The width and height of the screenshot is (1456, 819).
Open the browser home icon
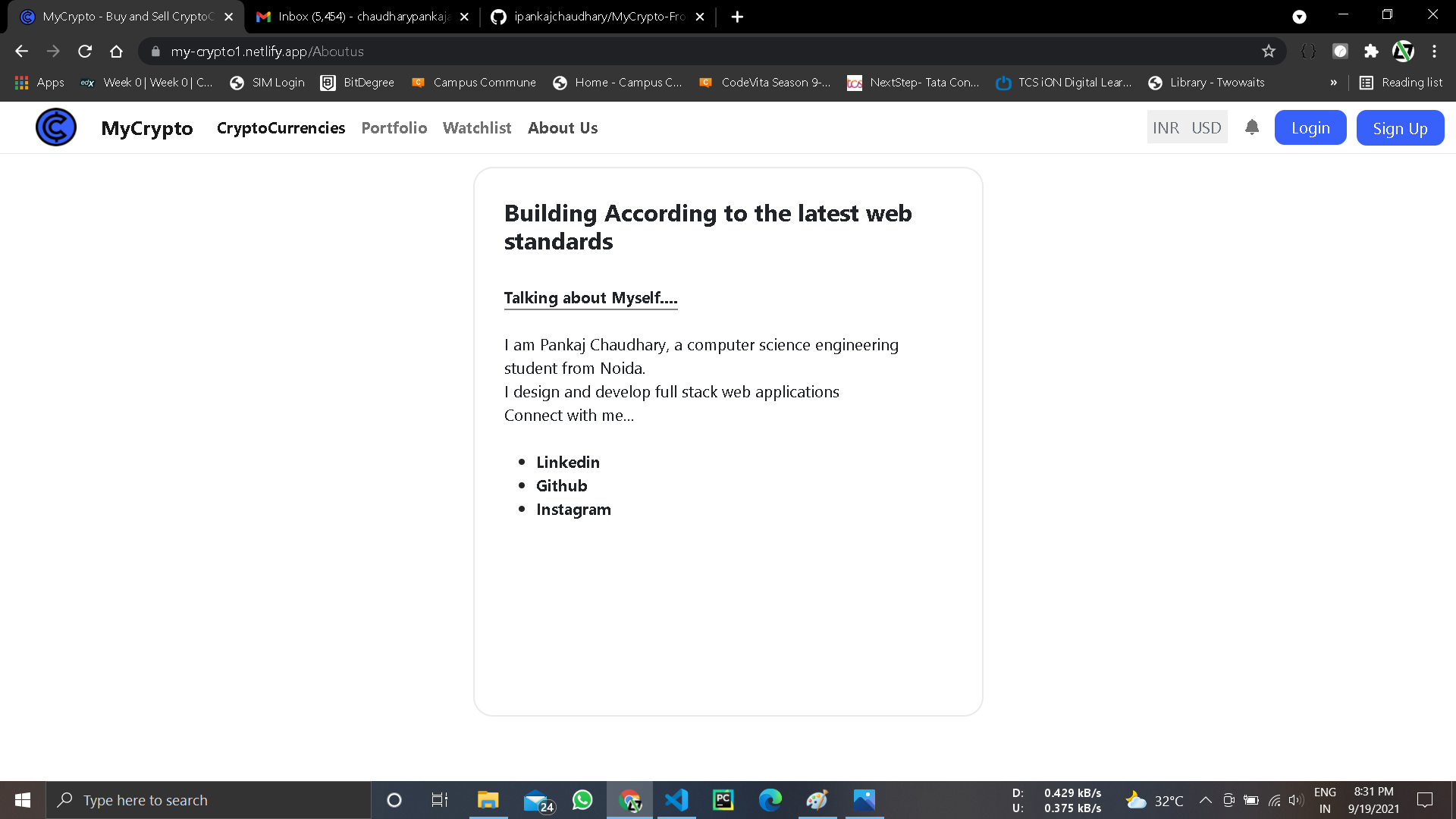coord(116,52)
